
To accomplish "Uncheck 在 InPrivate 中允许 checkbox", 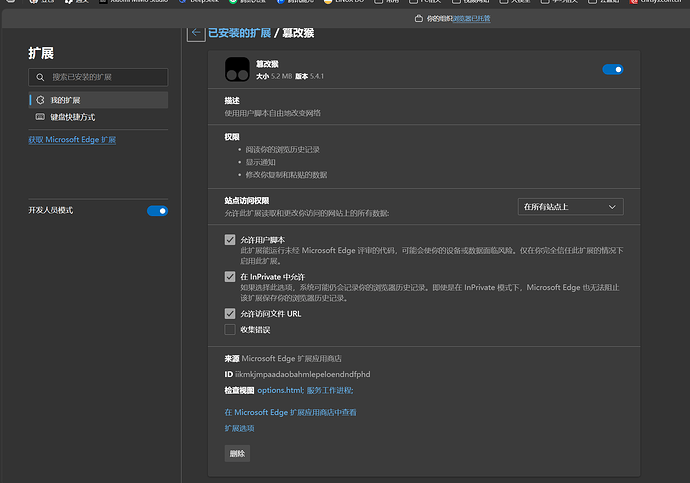I will pyautogui.click(x=230, y=277).
